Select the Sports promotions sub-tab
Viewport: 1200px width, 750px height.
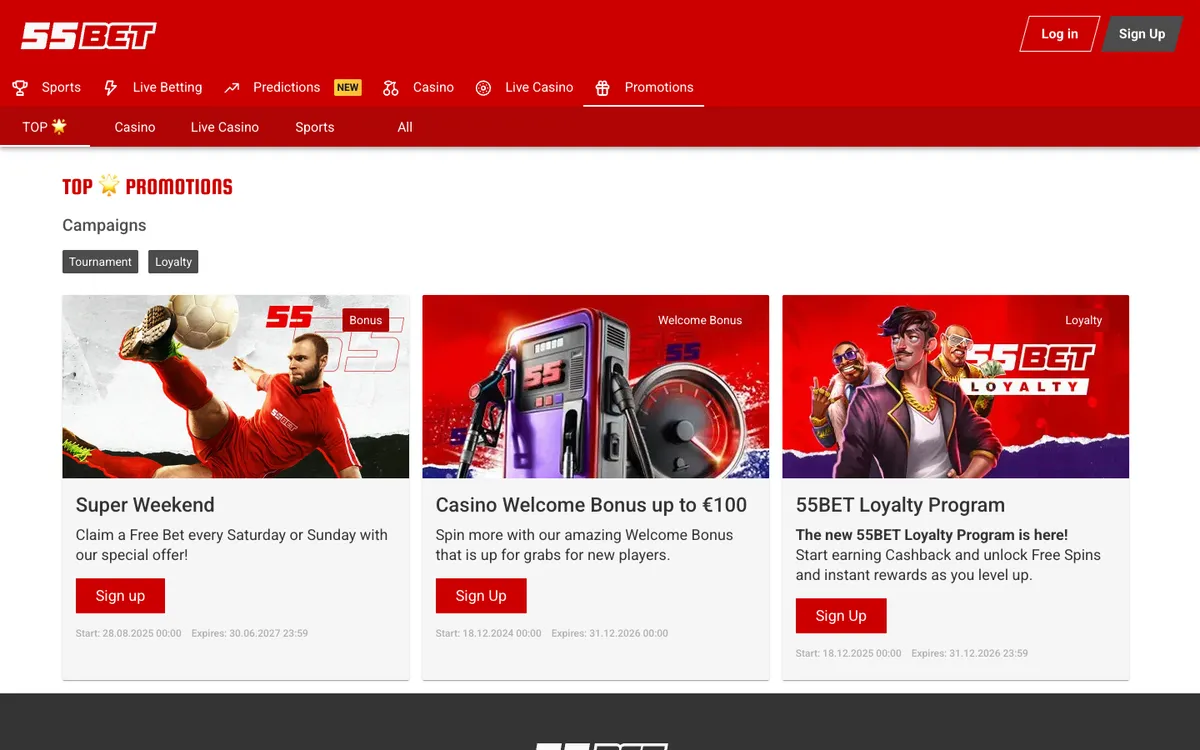point(315,127)
